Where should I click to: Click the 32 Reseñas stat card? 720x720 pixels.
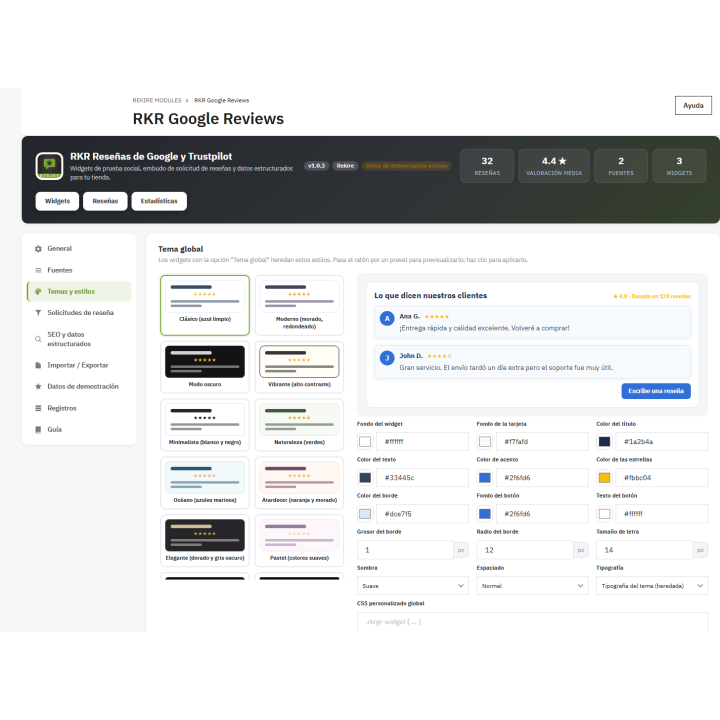click(487, 166)
